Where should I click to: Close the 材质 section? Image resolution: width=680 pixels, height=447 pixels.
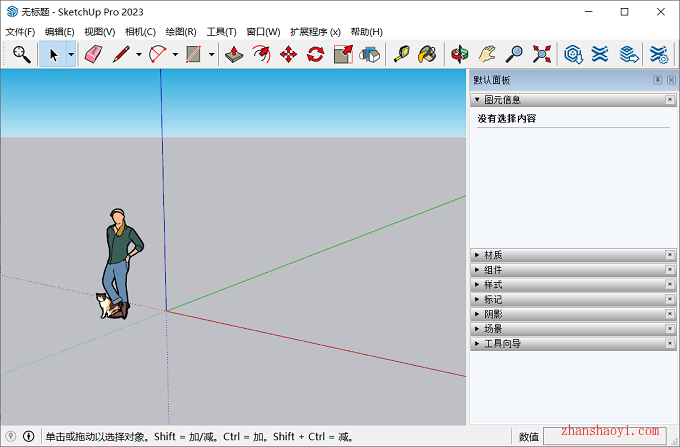[x=670, y=255]
